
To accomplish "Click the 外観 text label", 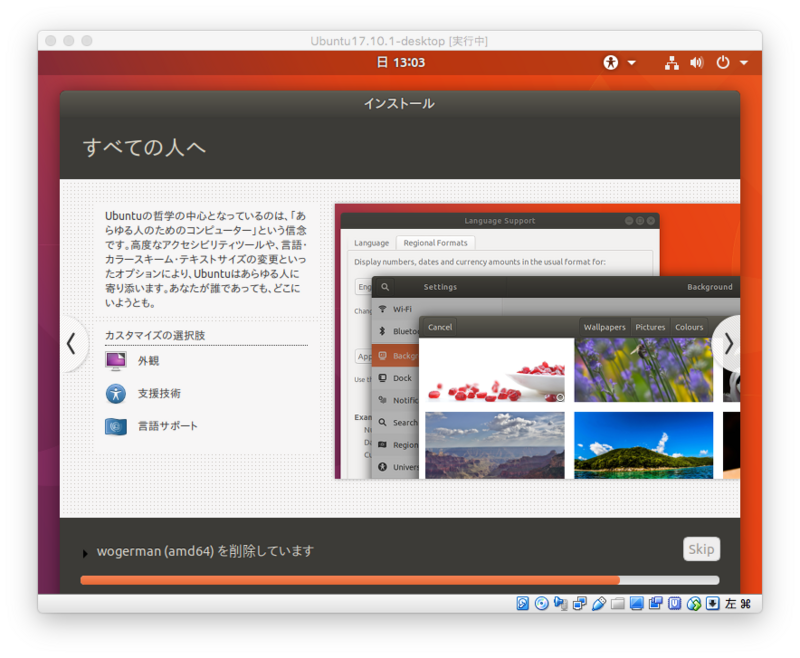I will (148, 361).
